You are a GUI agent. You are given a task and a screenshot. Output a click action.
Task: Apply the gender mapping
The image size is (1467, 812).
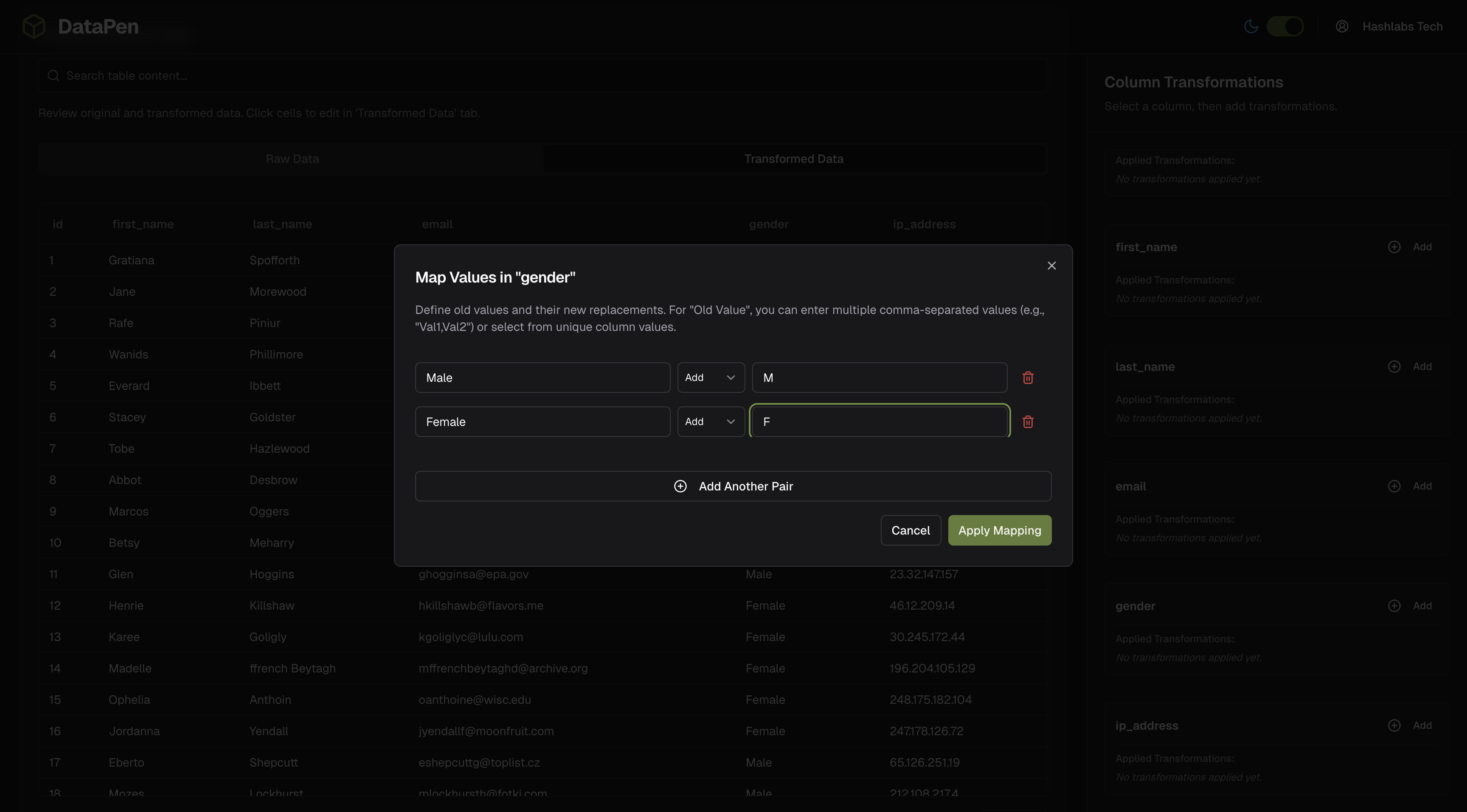click(1000, 530)
